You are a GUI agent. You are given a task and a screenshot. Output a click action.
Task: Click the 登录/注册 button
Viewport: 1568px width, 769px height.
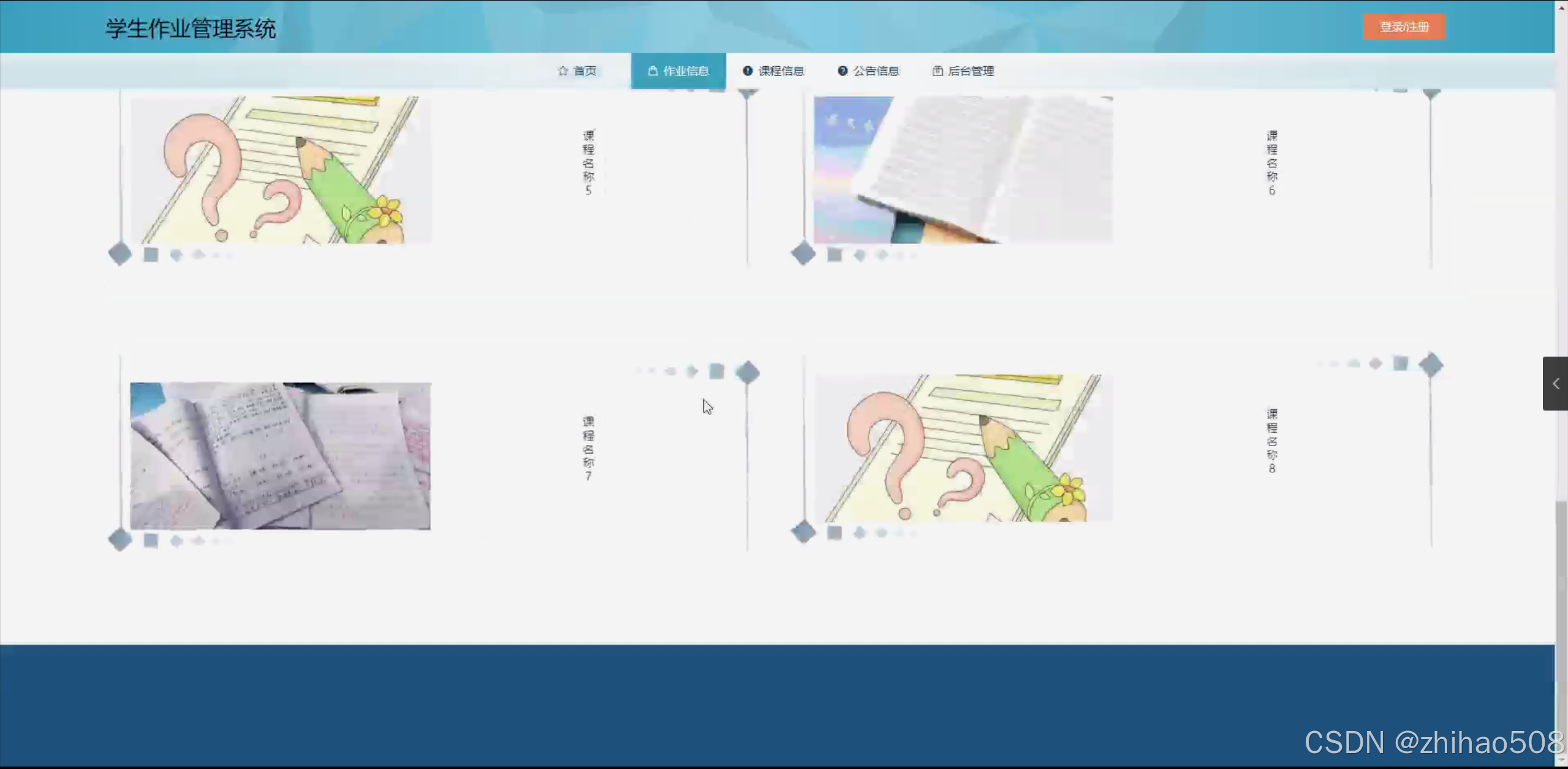[x=1404, y=27]
